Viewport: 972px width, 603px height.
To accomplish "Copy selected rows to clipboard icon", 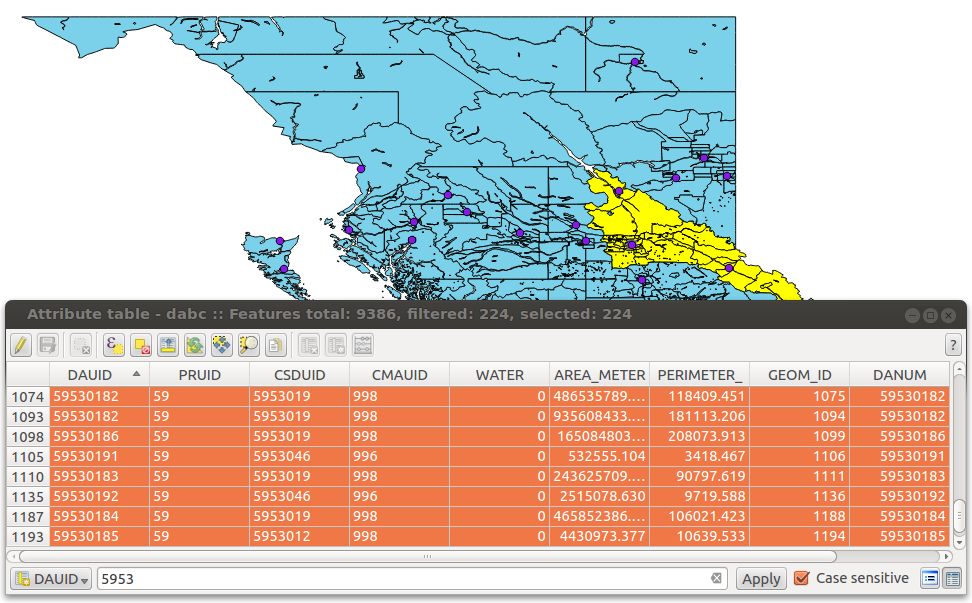I will (x=276, y=345).
